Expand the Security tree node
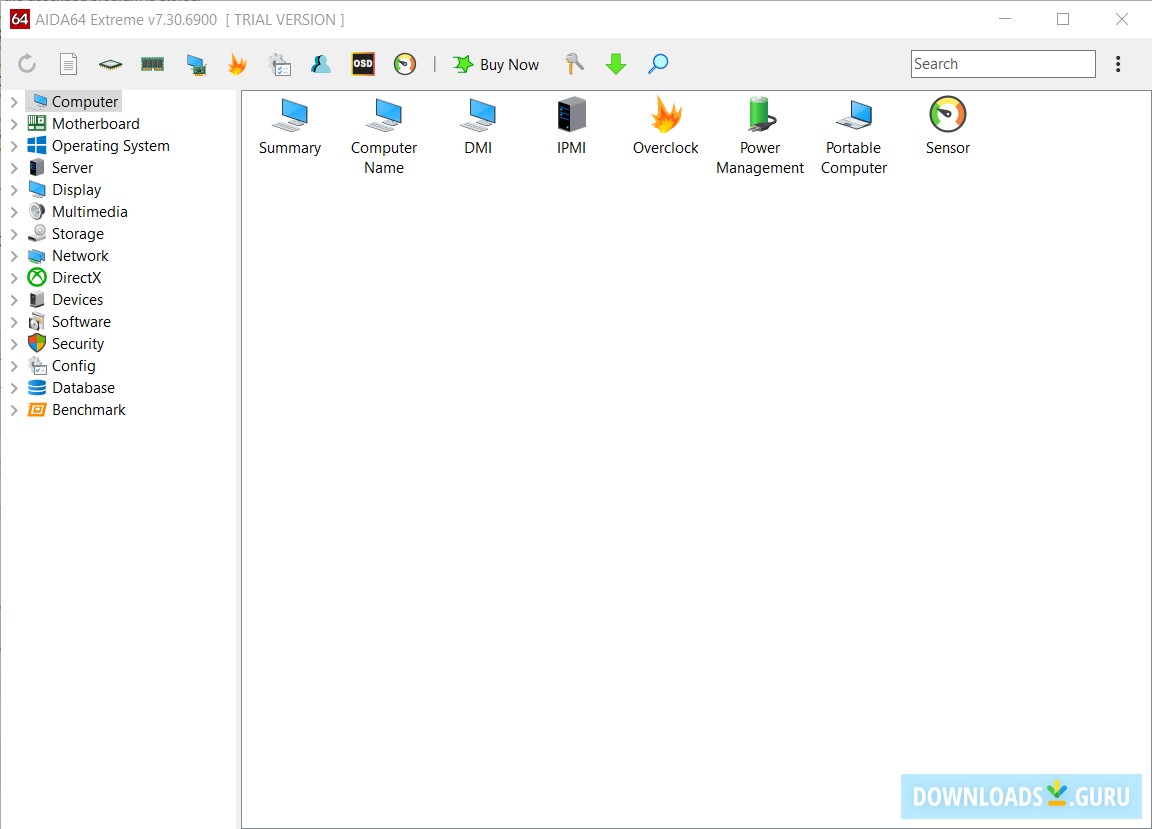This screenshot has height=829, width=1152. [x=14, y=345]
